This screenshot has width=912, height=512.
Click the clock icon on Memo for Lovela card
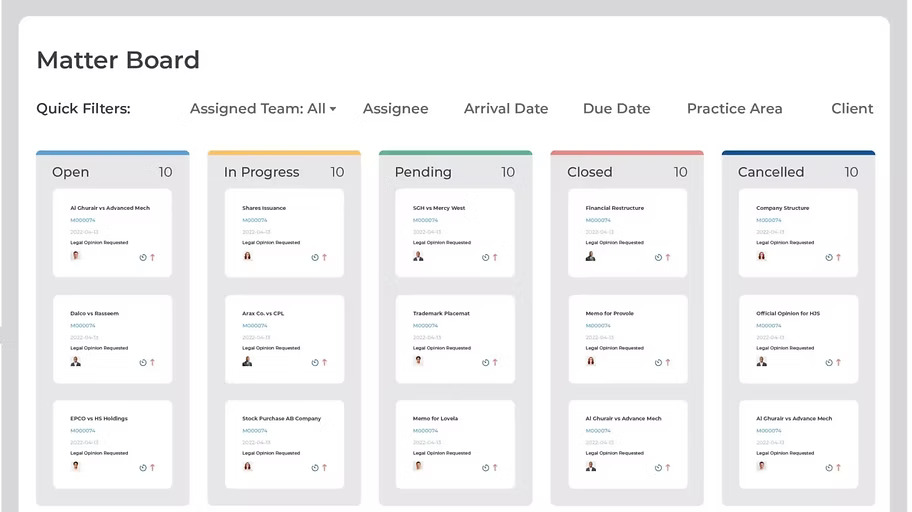[x=486, y=467]
